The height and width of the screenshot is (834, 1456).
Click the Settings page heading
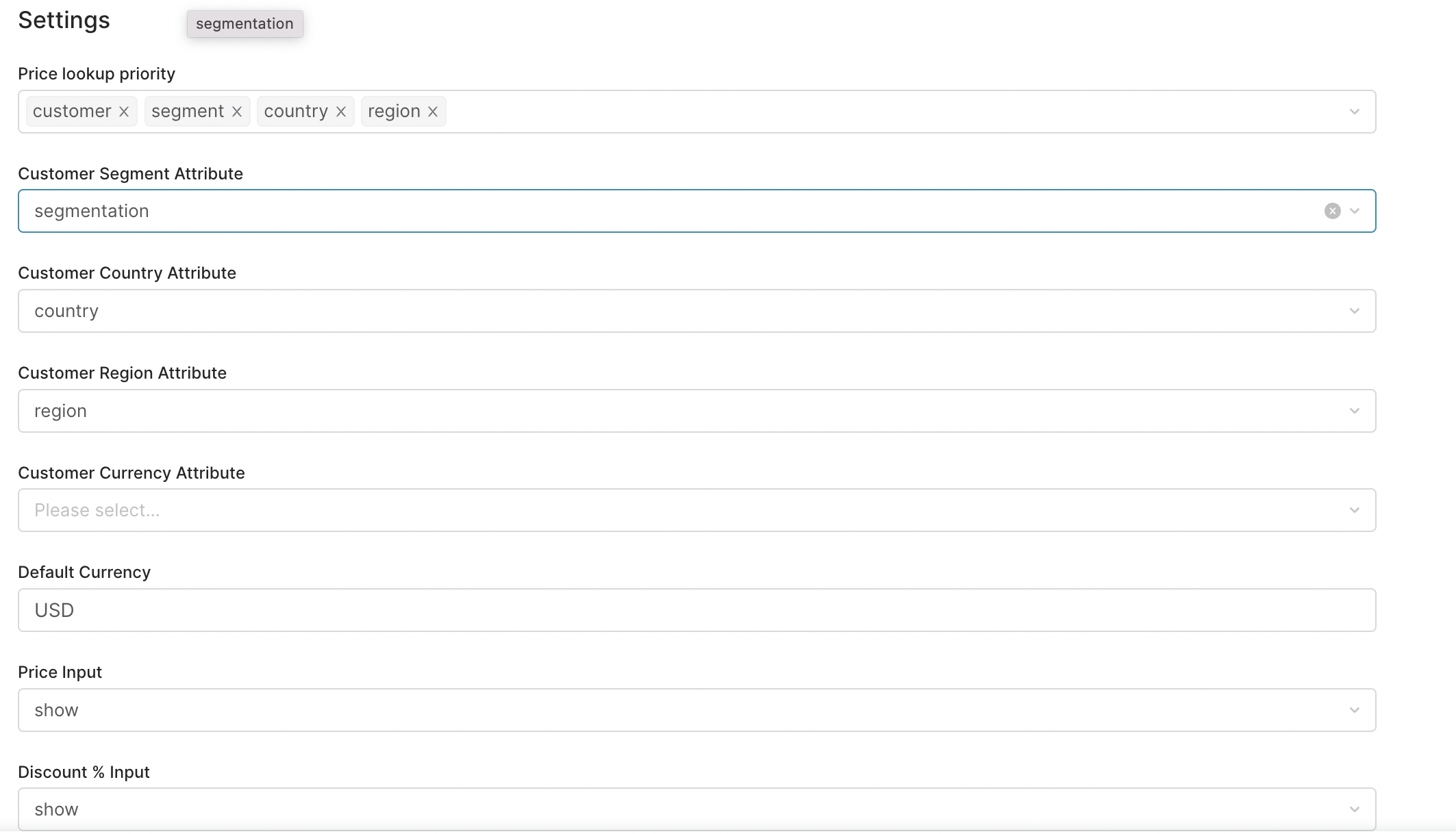coord(64,21)
